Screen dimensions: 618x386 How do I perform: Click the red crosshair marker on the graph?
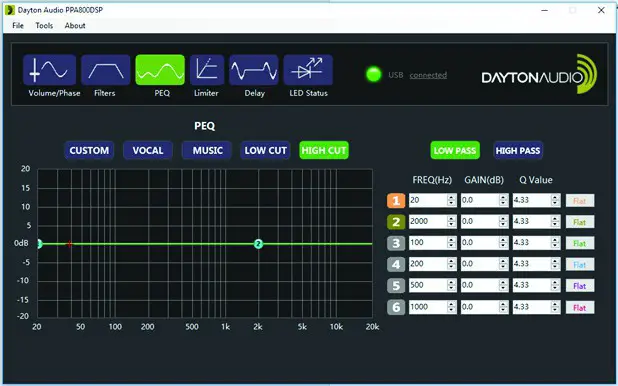[x=69, y=244]
